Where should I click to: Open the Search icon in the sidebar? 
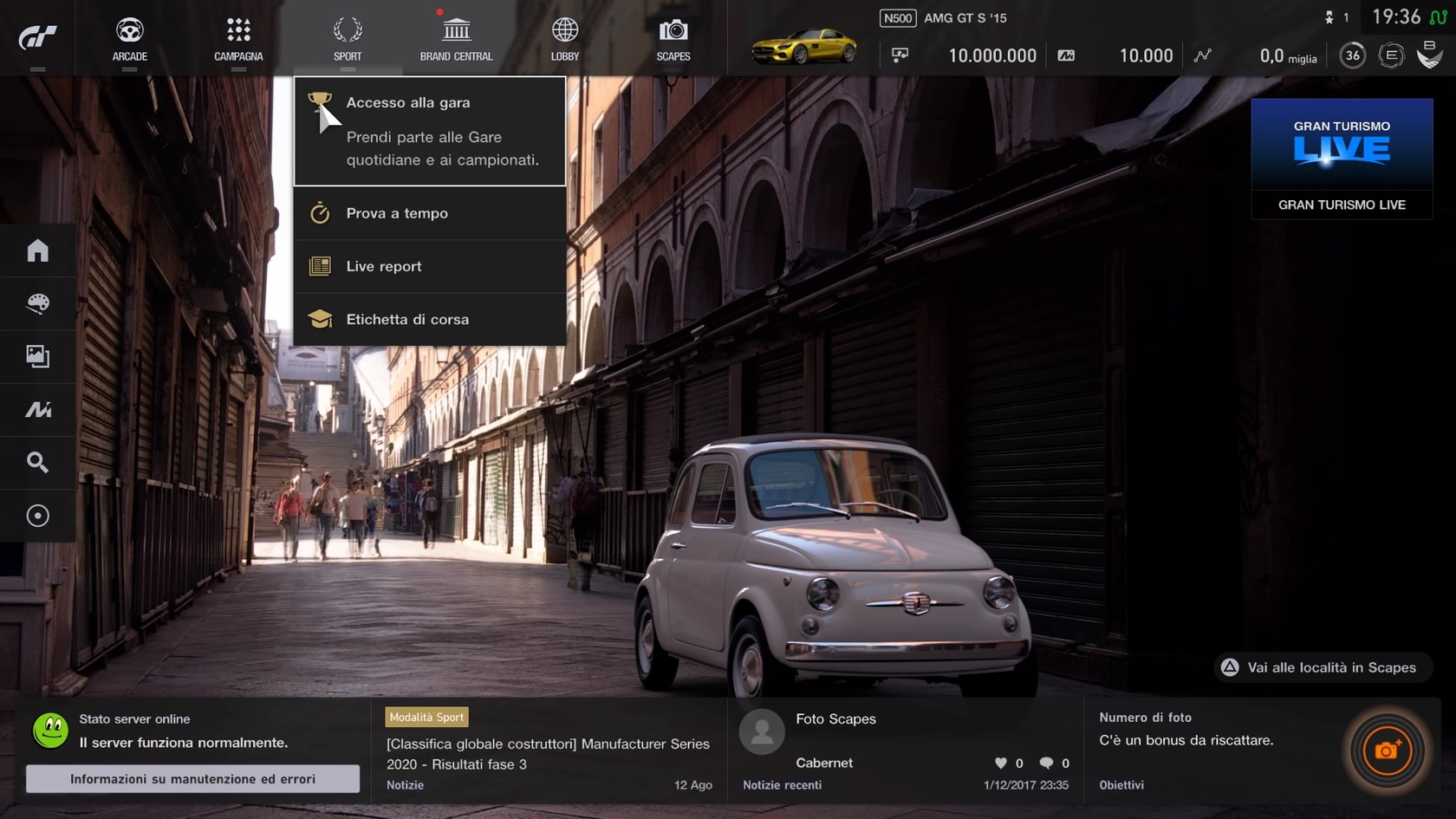pos(37,462)
